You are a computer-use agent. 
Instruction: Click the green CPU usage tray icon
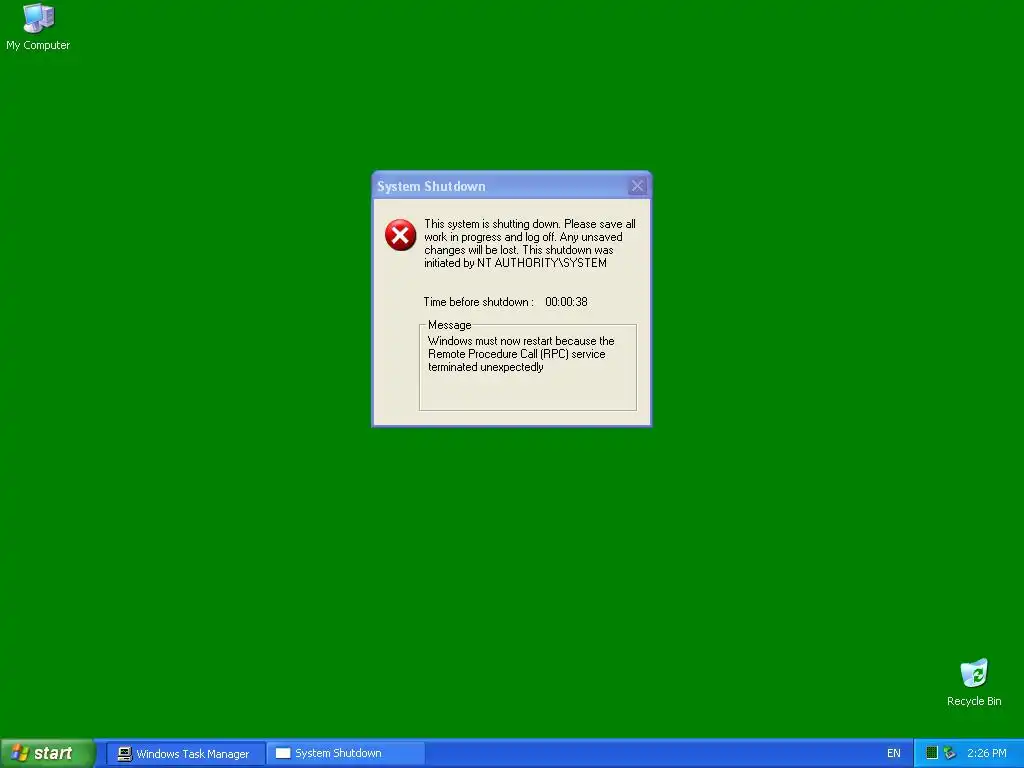tap(932, 753)
